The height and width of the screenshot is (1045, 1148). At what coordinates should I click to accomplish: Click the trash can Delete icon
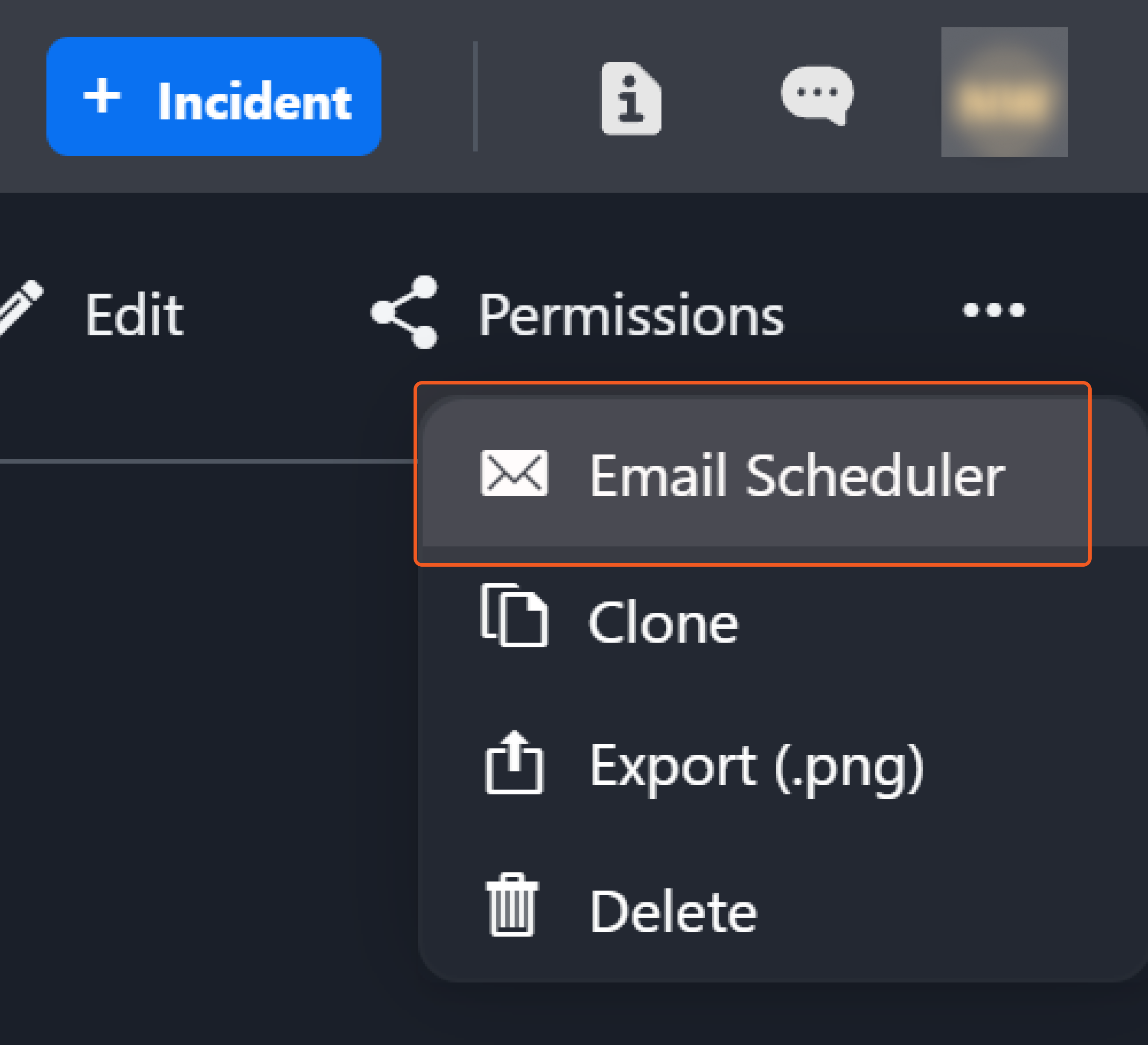(512, 905)
